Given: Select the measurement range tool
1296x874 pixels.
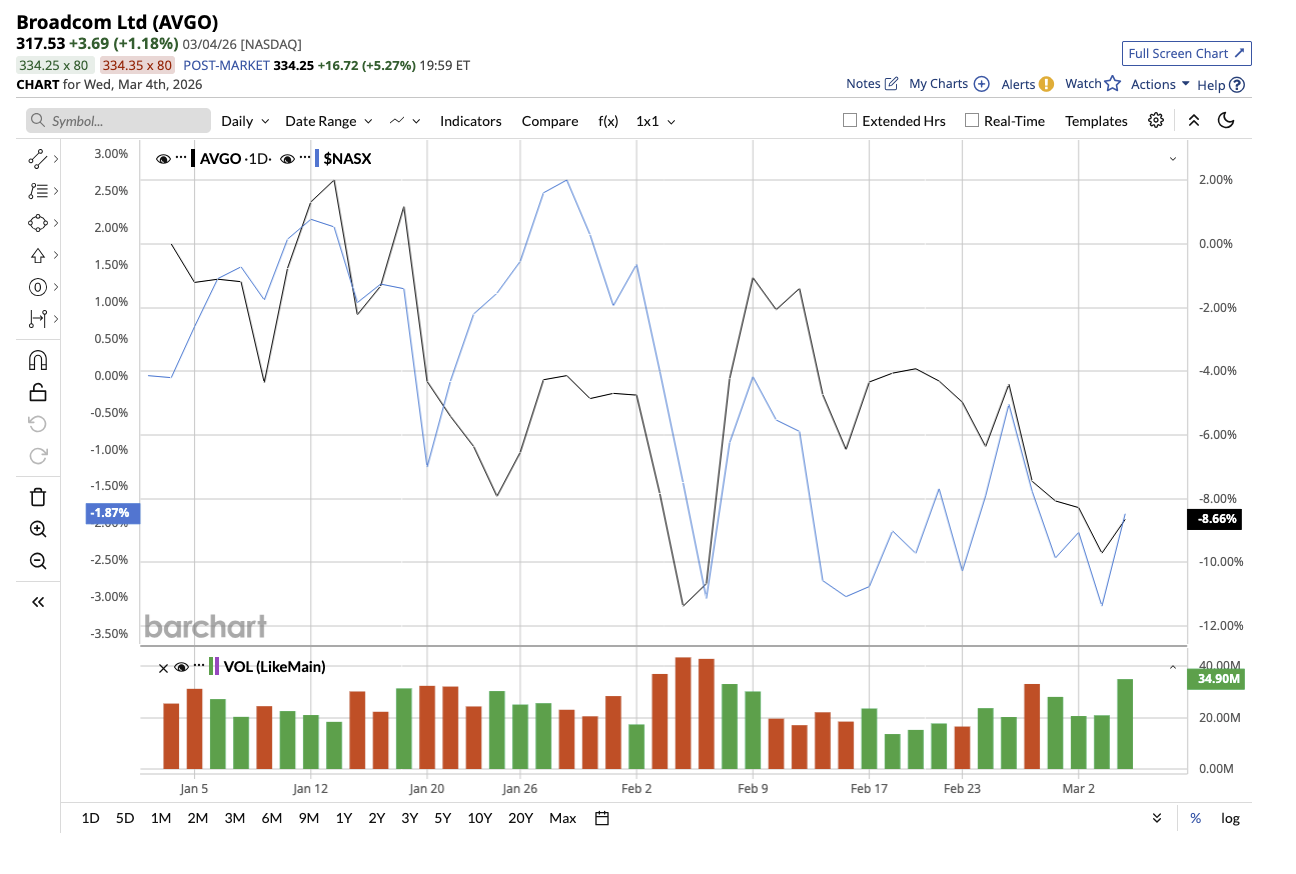Looking at the screenshot, I should 38,319.
